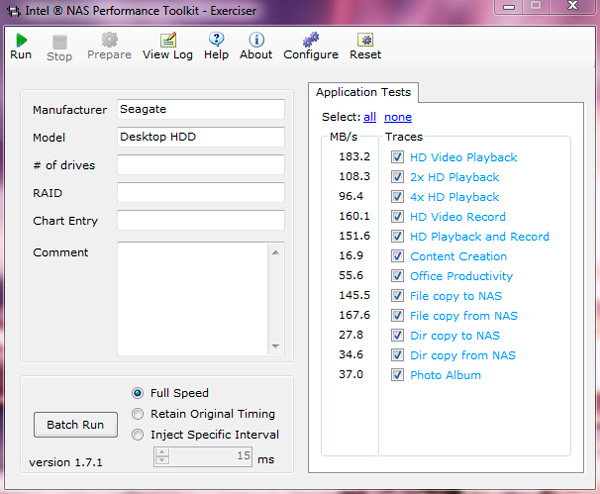The height and width of the screenshot is (494, 600).
Task: Open the File copy to NAS link
Action: (x=456, y=296)
